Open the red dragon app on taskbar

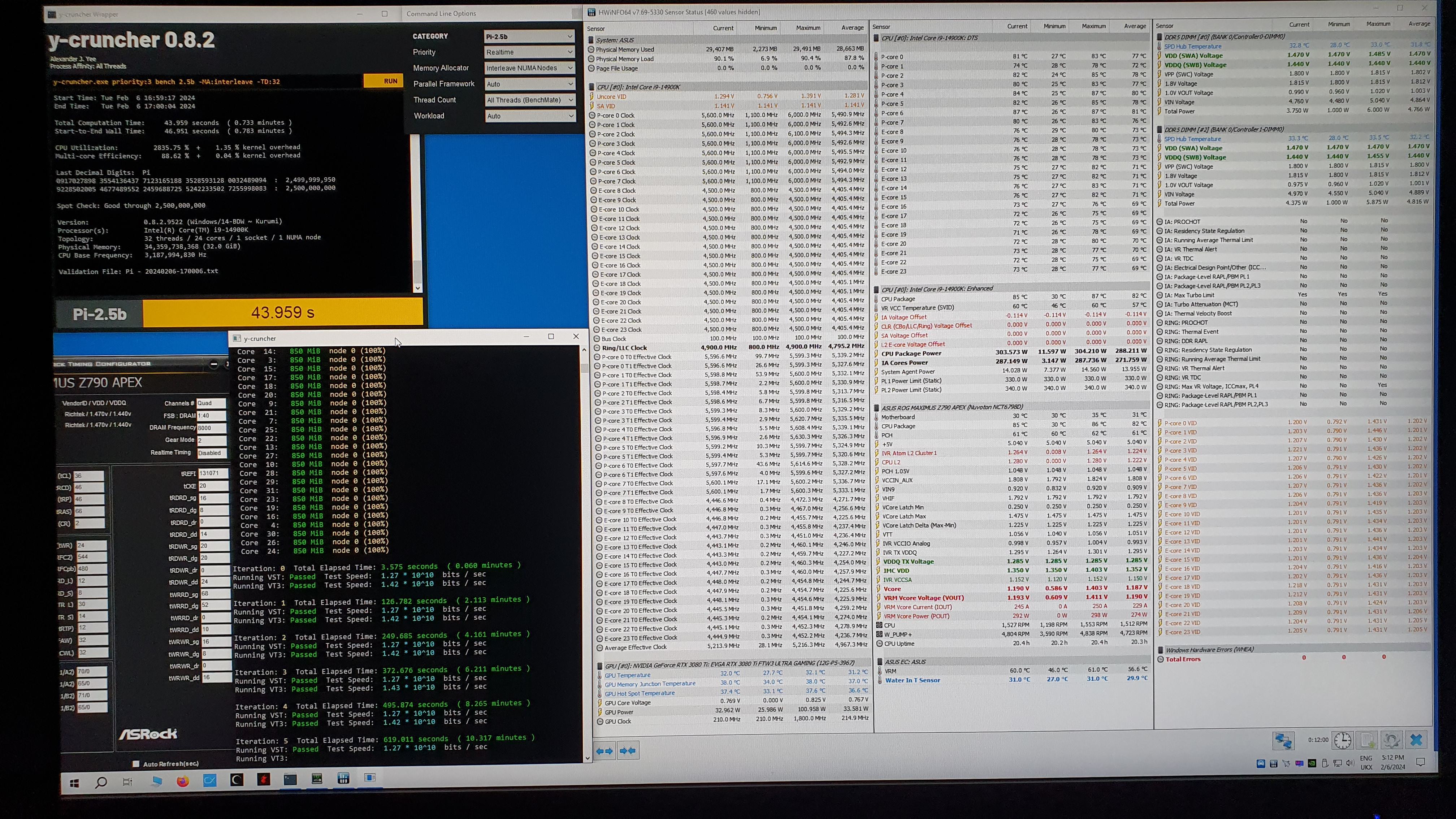click(263, 780)
